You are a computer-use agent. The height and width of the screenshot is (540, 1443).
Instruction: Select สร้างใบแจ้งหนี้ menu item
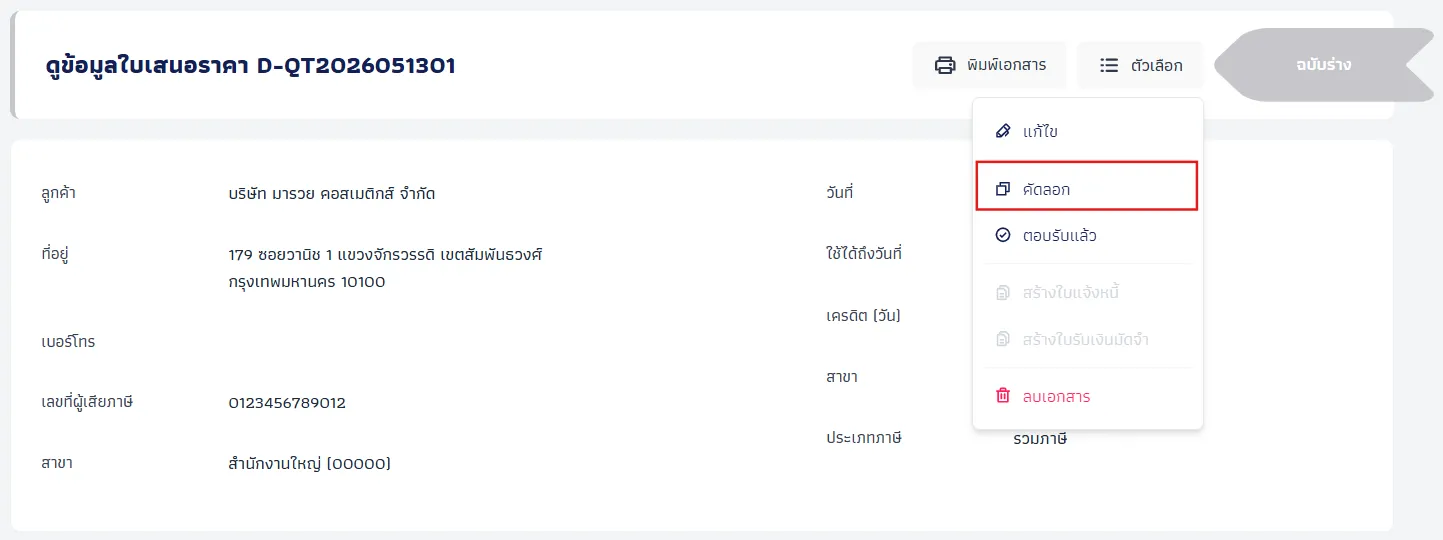(1087, 293)
